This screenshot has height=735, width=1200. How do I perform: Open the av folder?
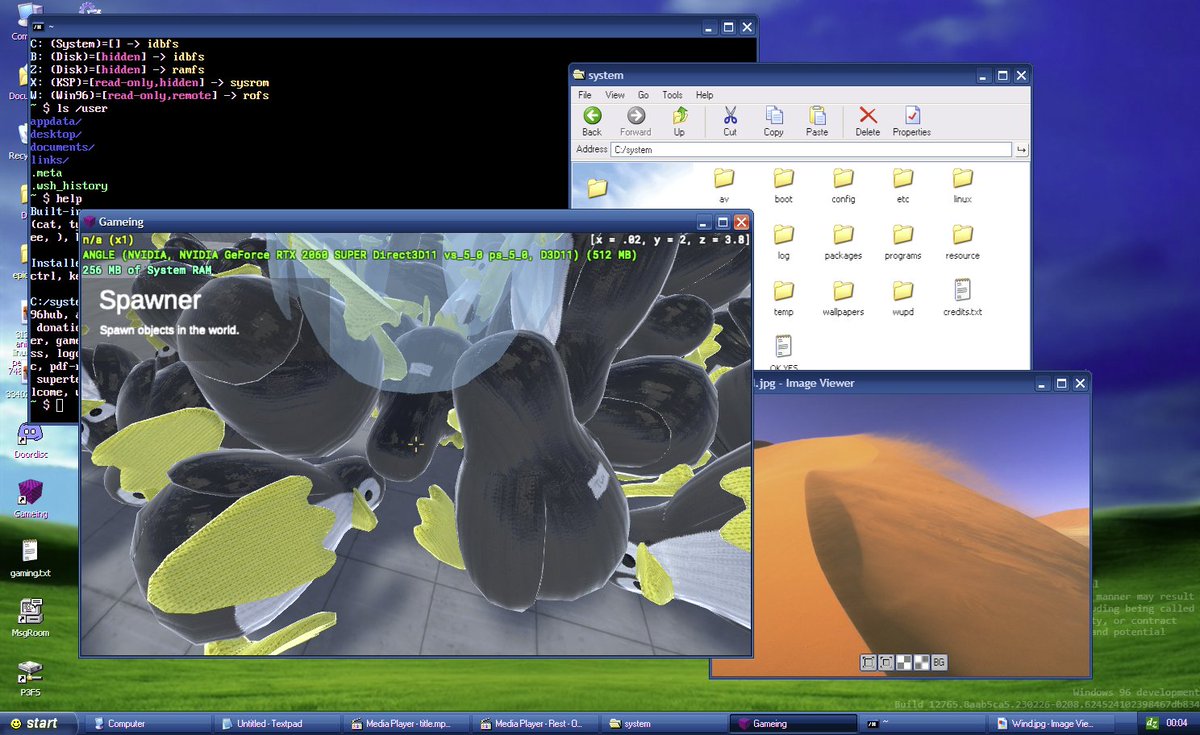(x=724, y=185)
